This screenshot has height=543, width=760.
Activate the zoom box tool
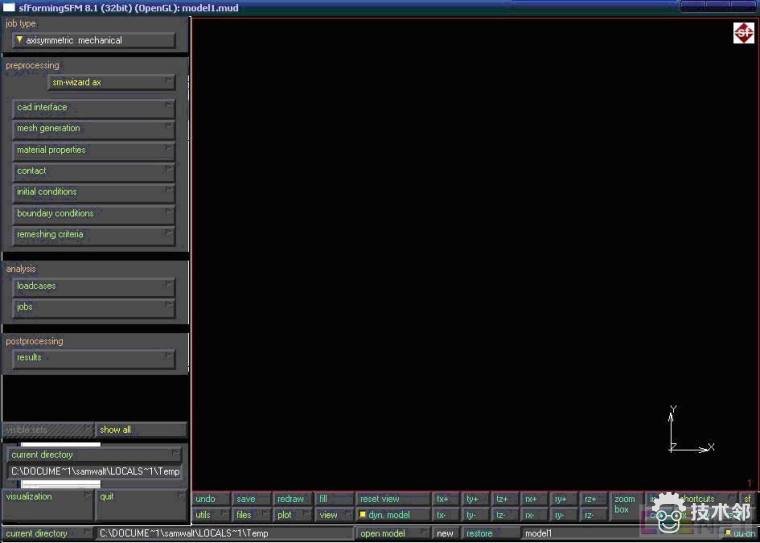[x=625, y=505]
